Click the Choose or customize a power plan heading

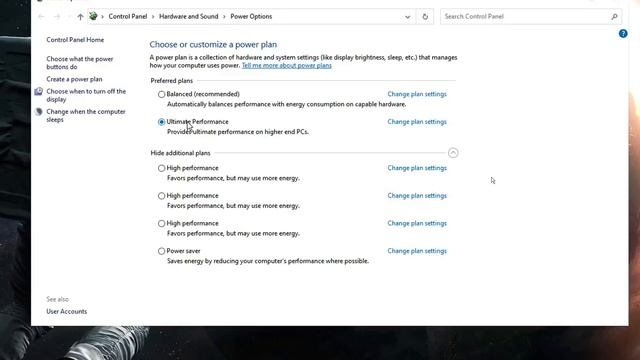(213, 44)
